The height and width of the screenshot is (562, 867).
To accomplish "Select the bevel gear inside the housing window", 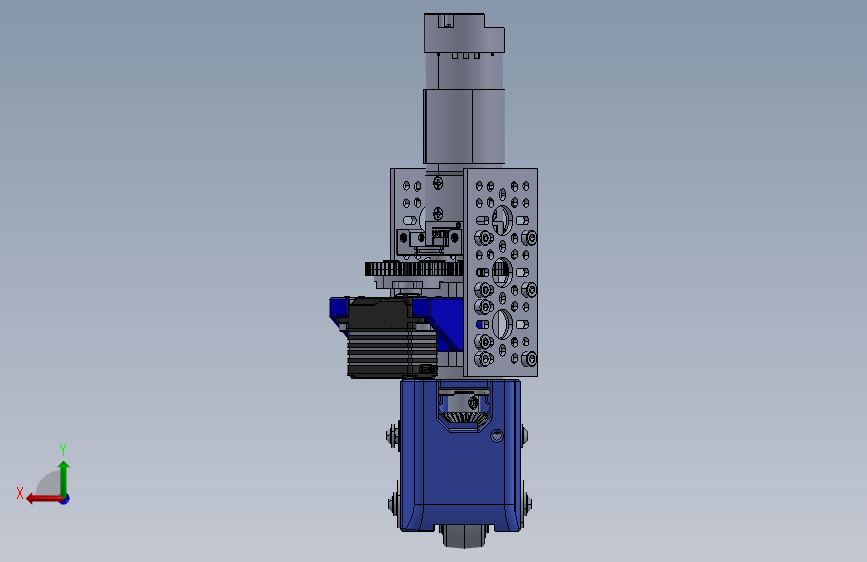I will coord(462,418).
